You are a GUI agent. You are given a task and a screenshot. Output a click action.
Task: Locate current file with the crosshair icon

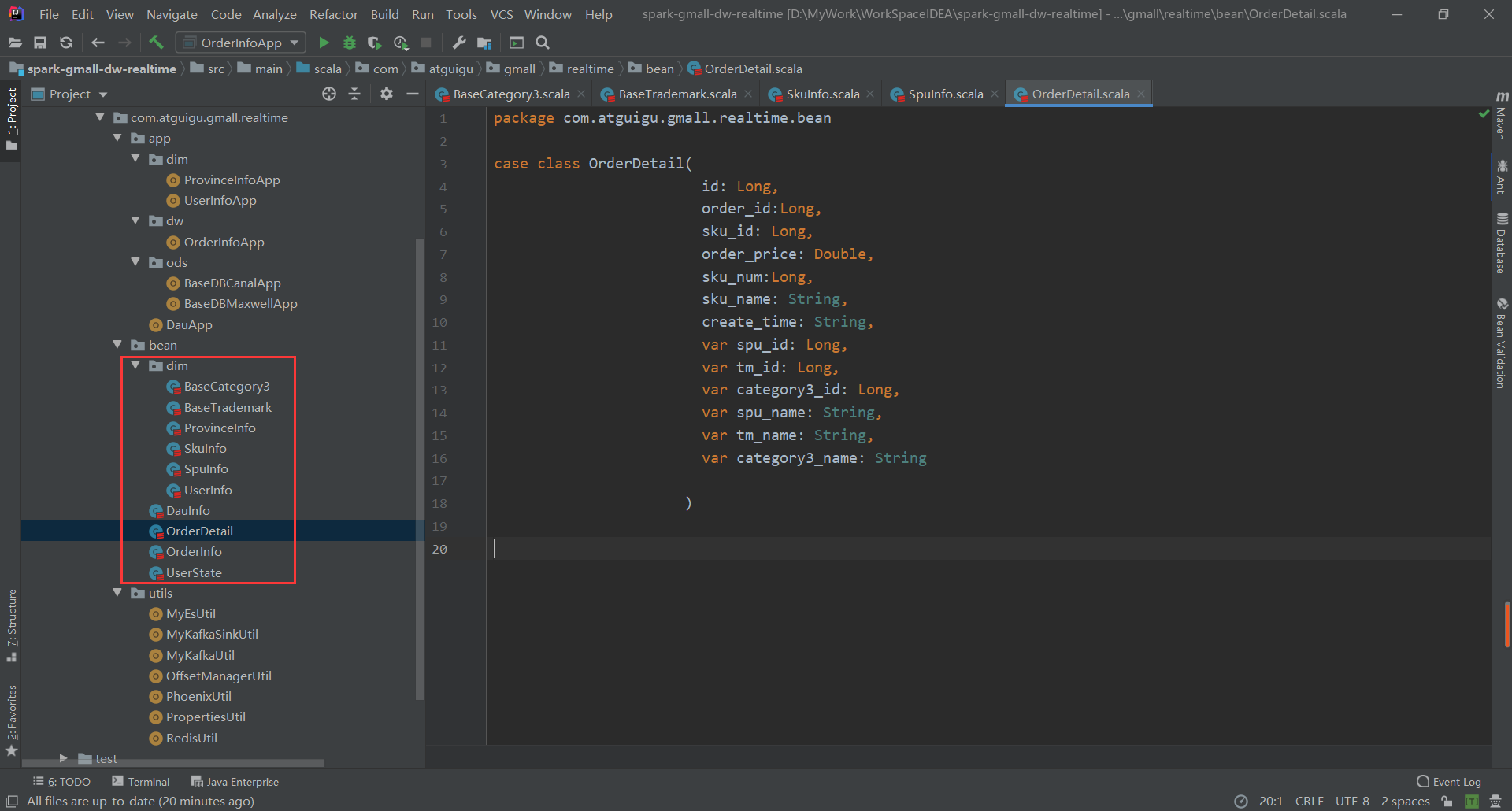[329, 94]
